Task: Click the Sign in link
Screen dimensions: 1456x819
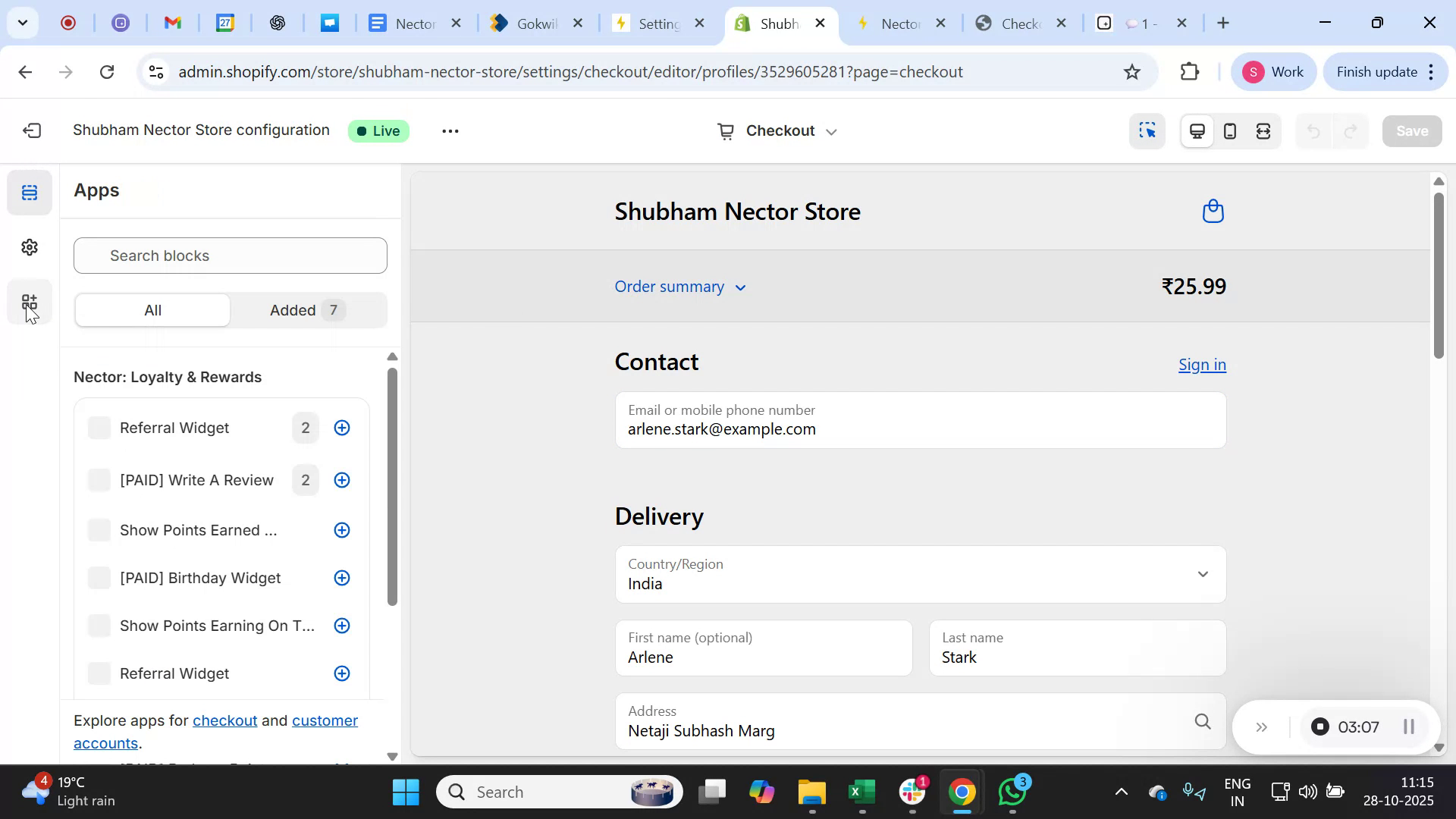Action: [1202, 365]
